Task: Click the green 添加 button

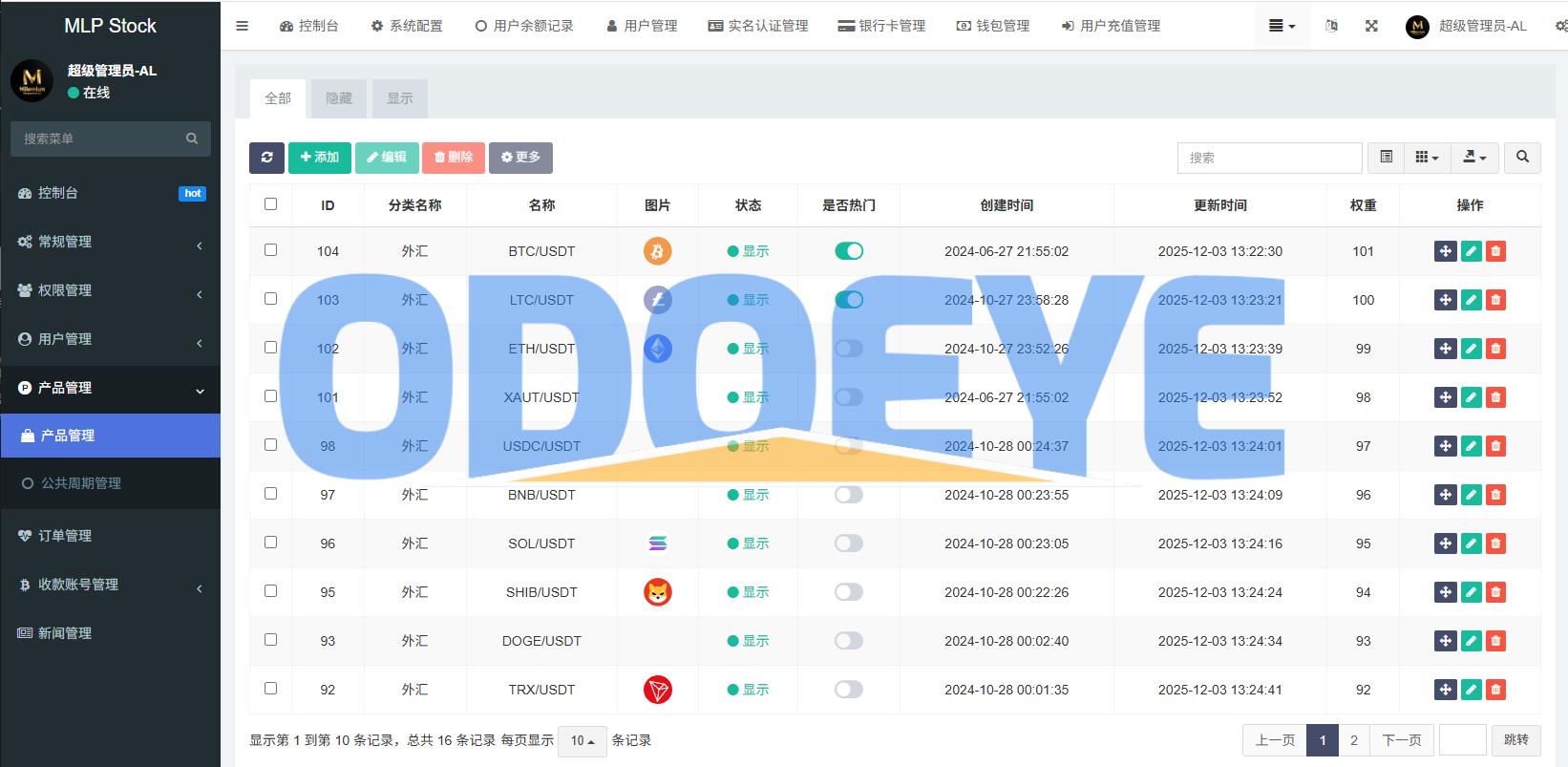Action: tap(320, 158)
